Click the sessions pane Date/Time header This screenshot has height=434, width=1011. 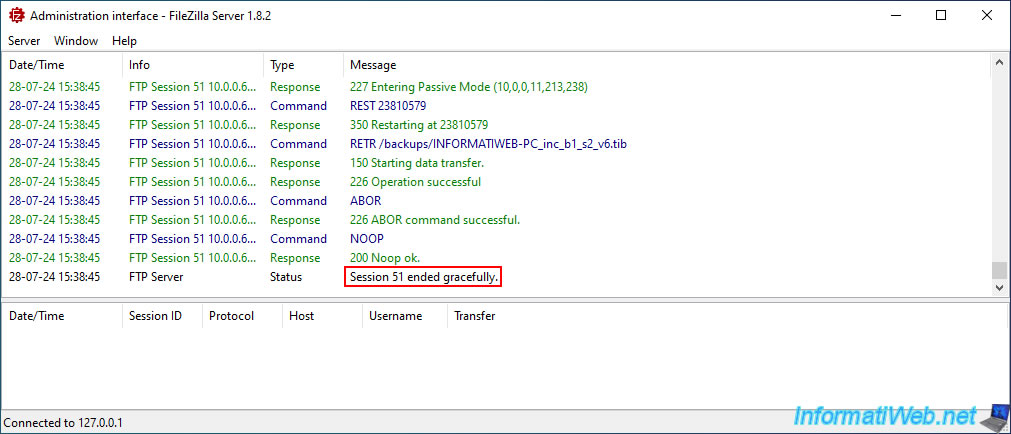click(62, 316)
